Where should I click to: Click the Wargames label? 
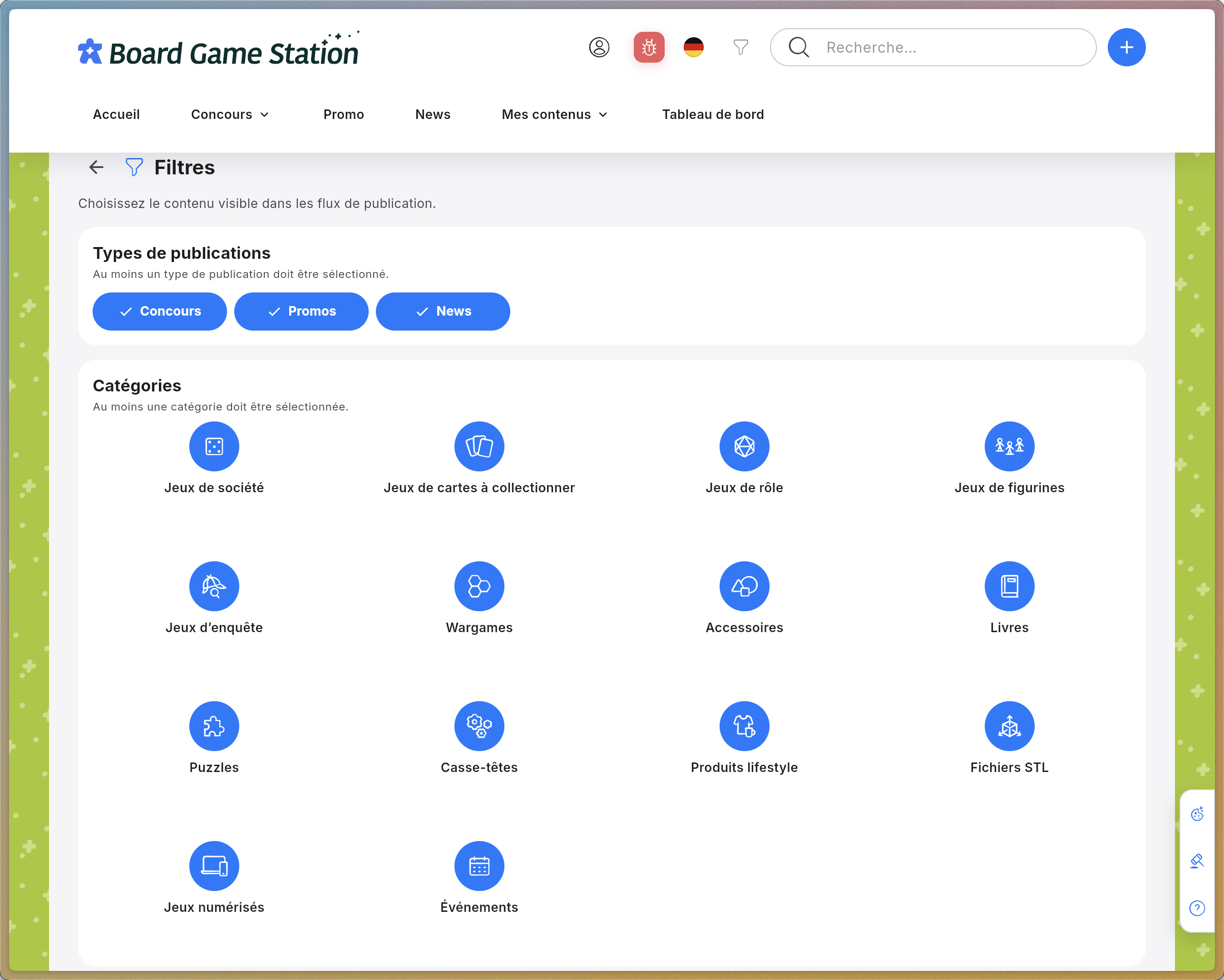click(479, 628)
